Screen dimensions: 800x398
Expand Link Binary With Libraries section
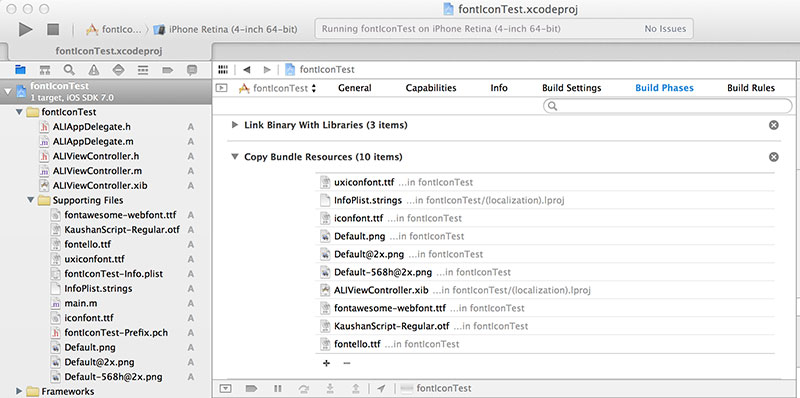pyautogui.click(x=235, y=125)
